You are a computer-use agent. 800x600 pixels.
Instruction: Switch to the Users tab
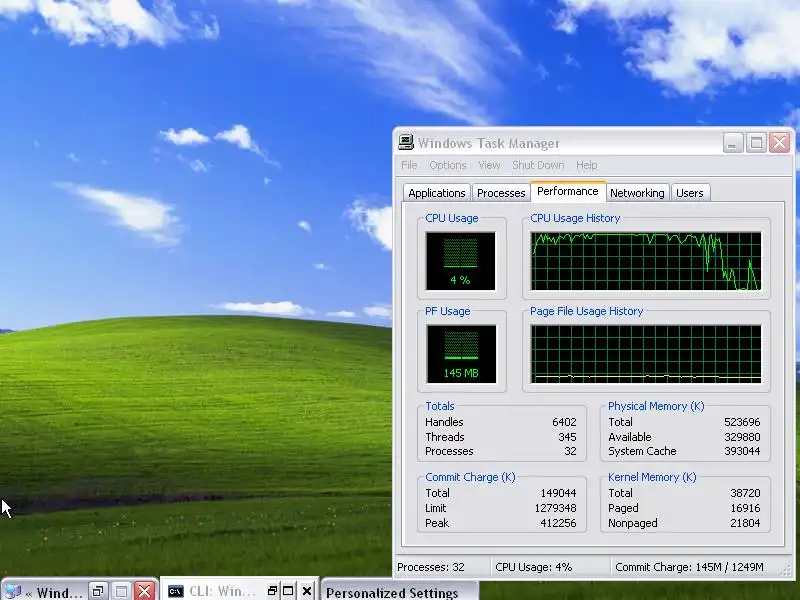click(x=690, y=193)
